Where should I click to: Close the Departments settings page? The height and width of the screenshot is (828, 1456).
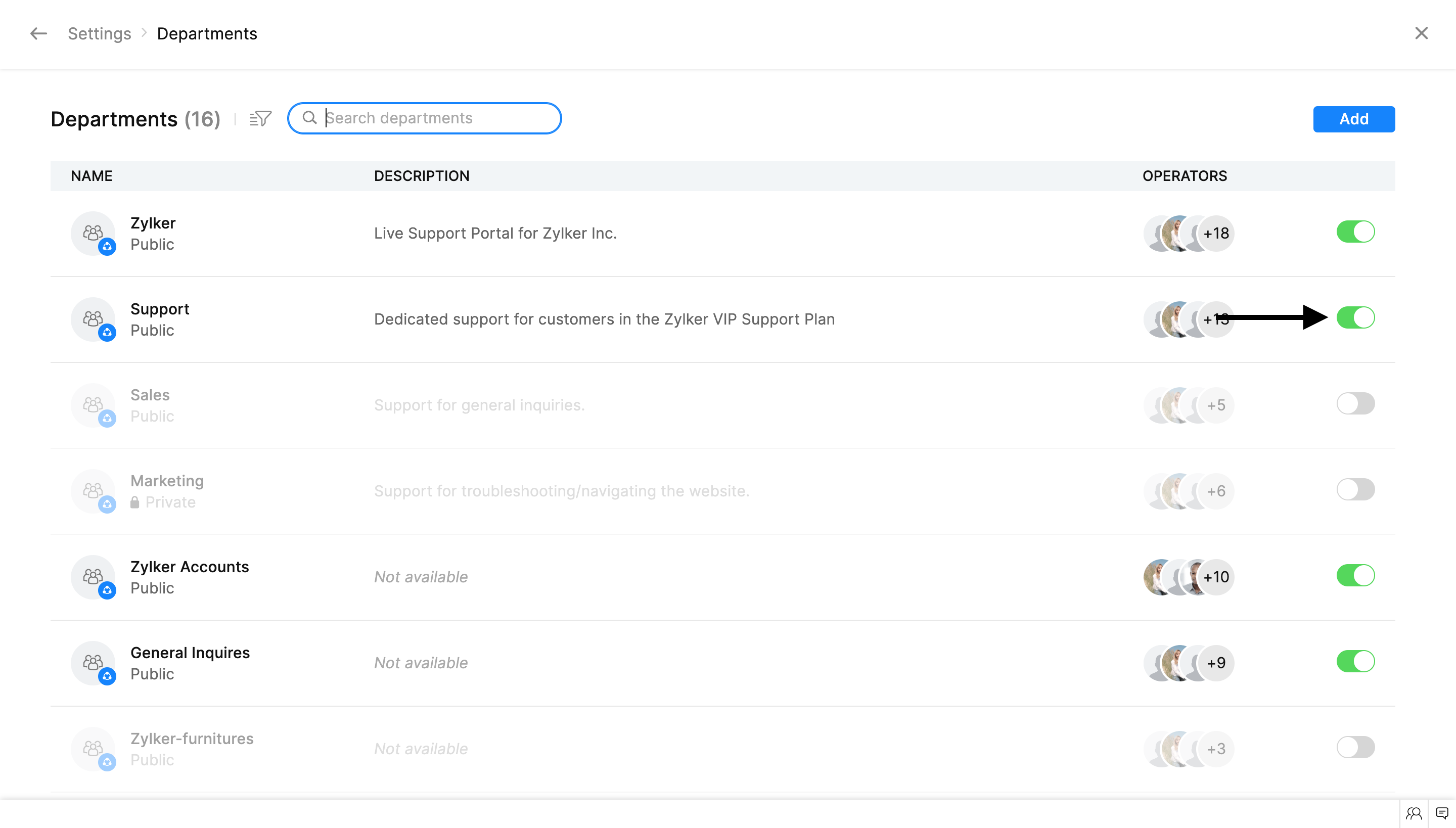1421,33
